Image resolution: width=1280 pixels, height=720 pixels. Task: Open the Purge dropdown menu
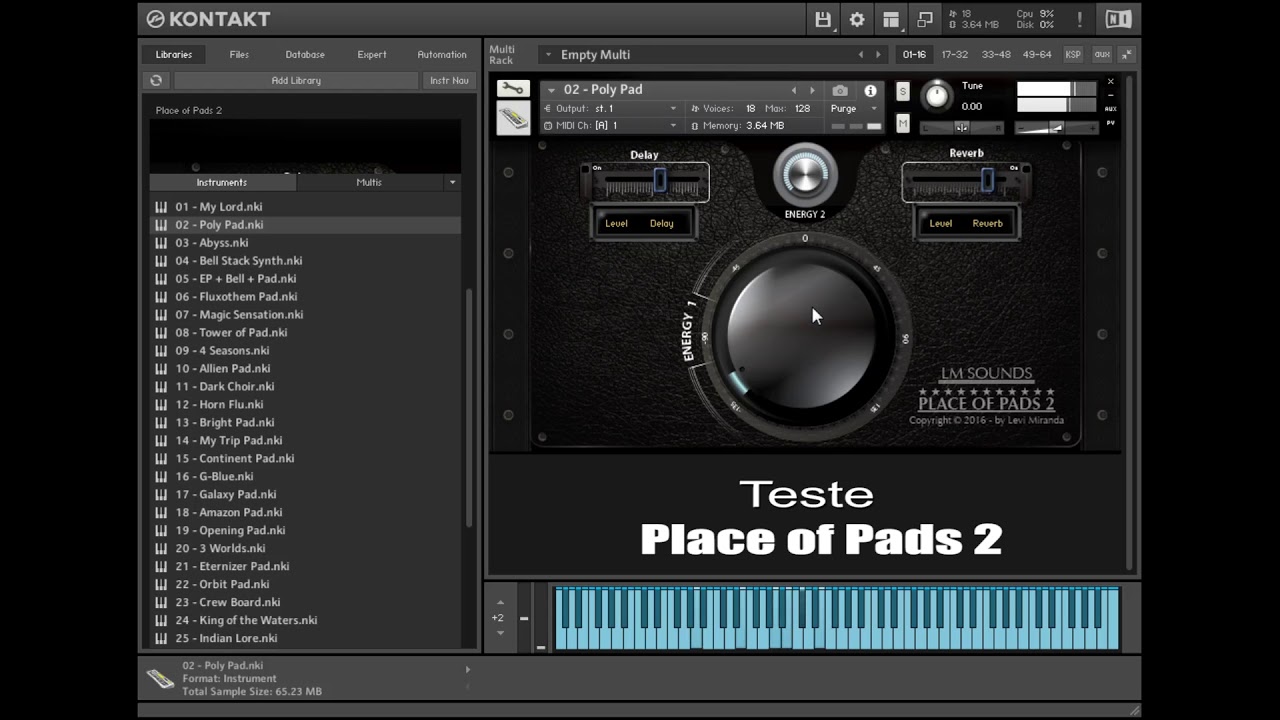854,108
